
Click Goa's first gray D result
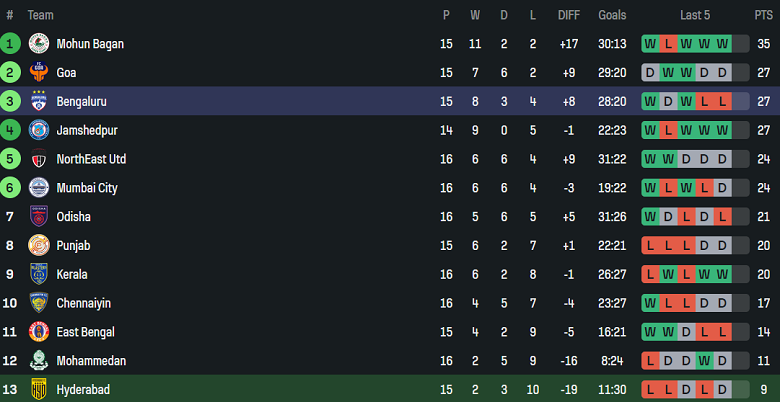coord(650,73)
